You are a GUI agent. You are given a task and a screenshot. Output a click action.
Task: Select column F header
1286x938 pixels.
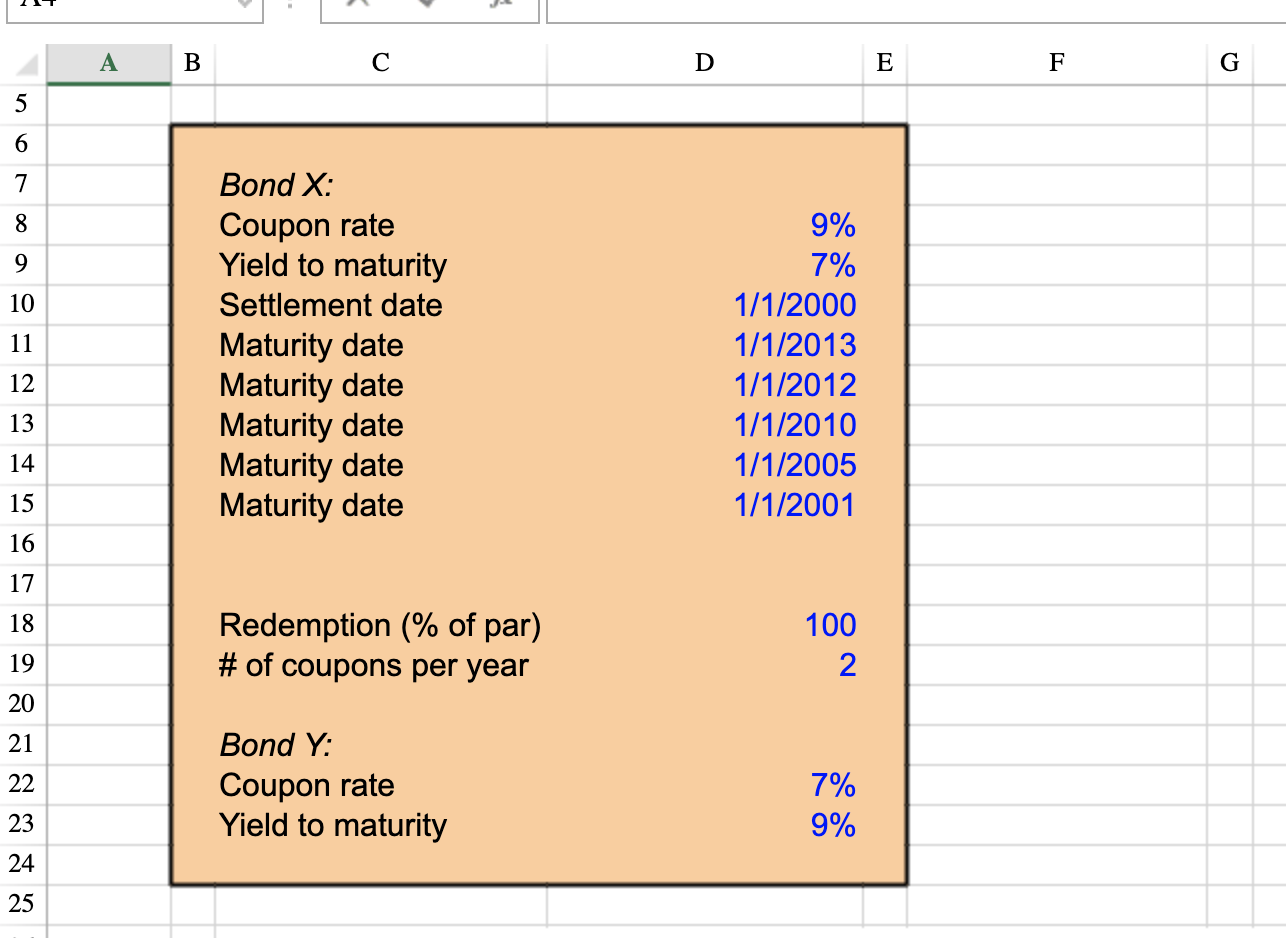[1057, 63]
